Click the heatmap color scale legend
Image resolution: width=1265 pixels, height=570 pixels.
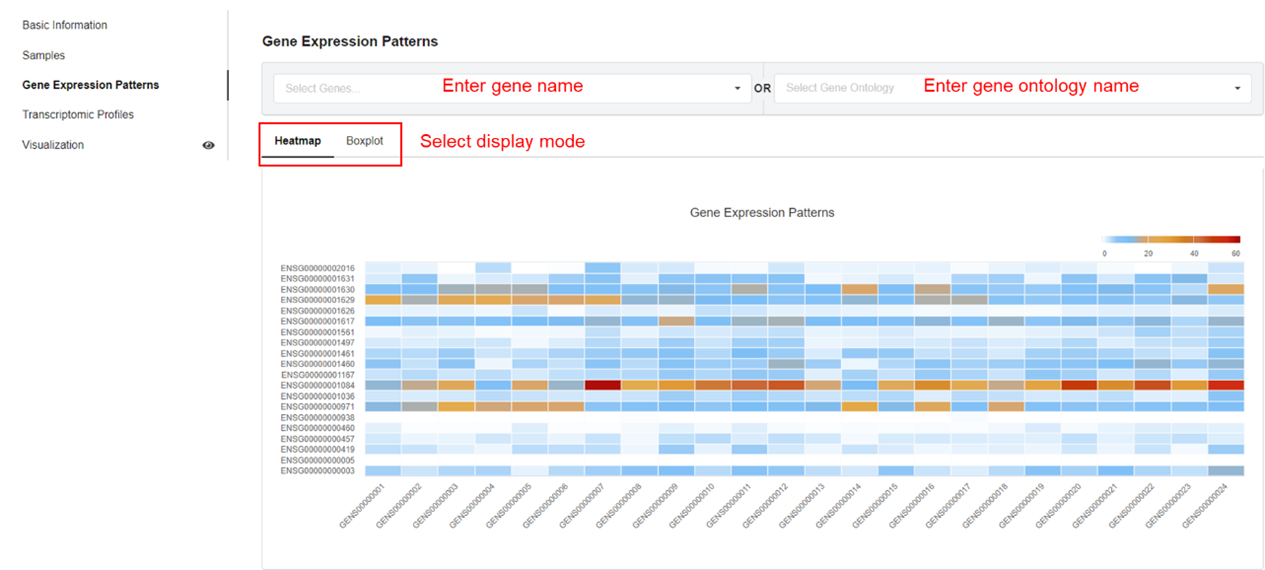1170,240
